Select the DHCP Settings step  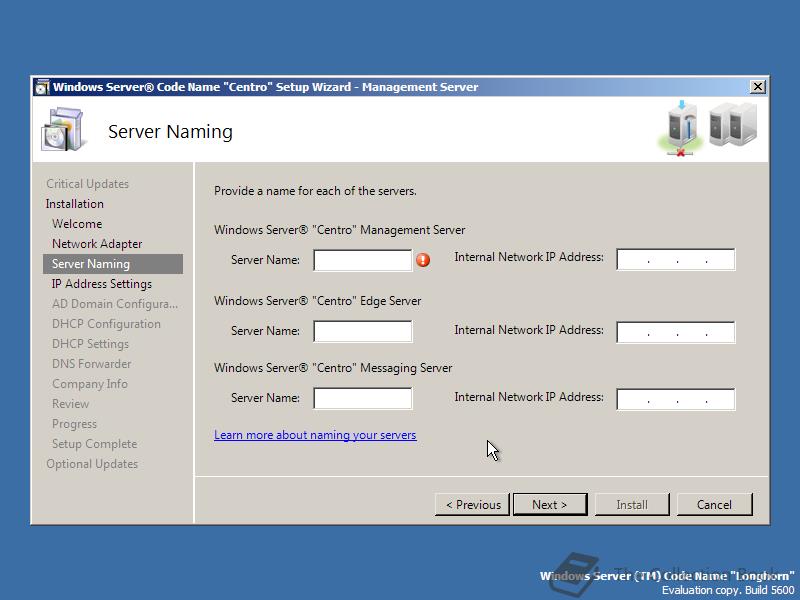(90, 344)
